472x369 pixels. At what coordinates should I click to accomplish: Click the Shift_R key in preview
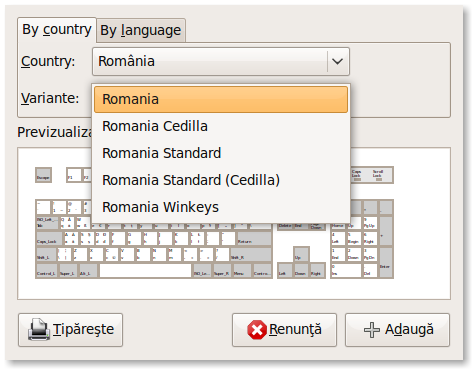(251, 255)
